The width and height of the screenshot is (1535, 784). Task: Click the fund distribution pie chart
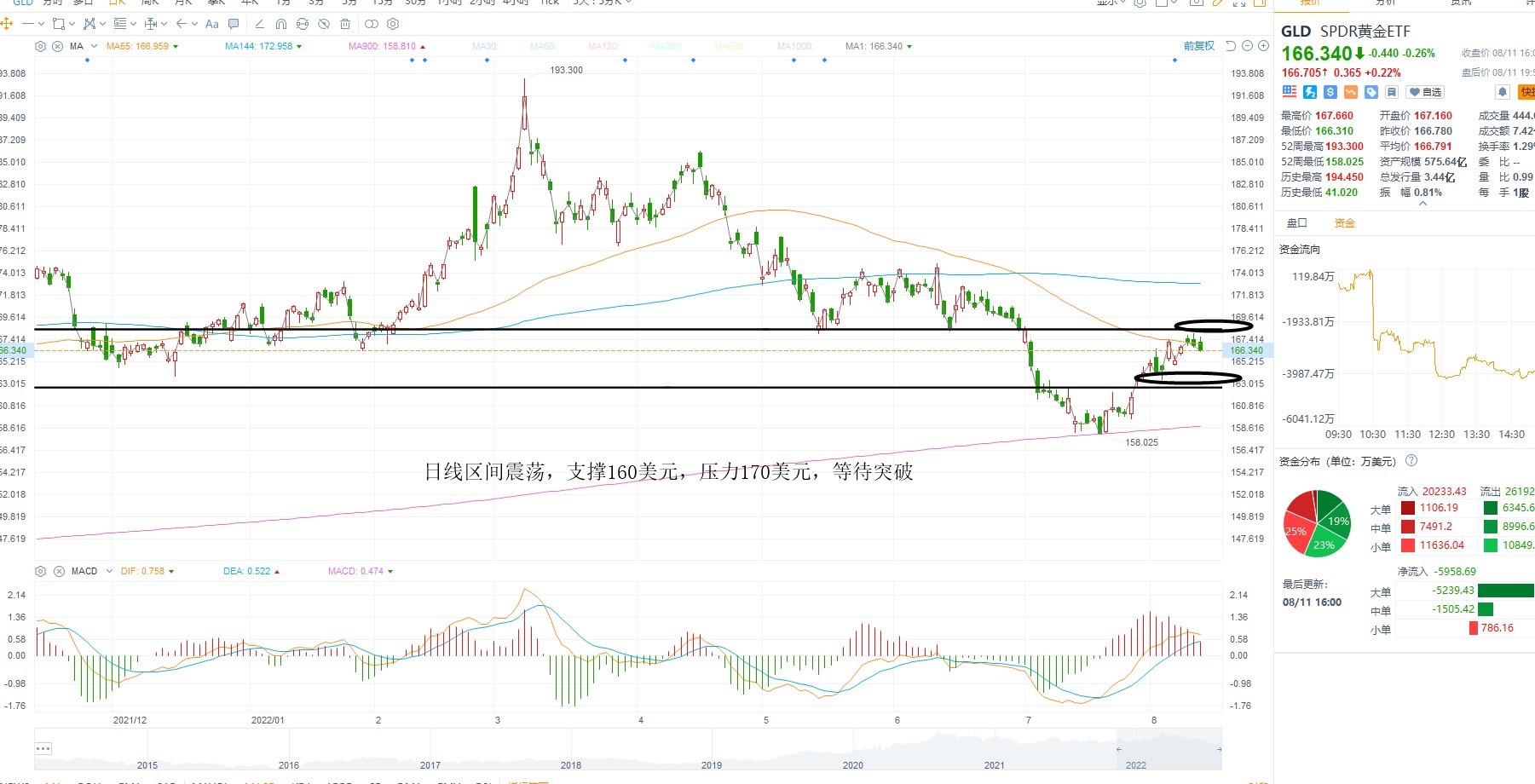click(x=1318, y=523)
